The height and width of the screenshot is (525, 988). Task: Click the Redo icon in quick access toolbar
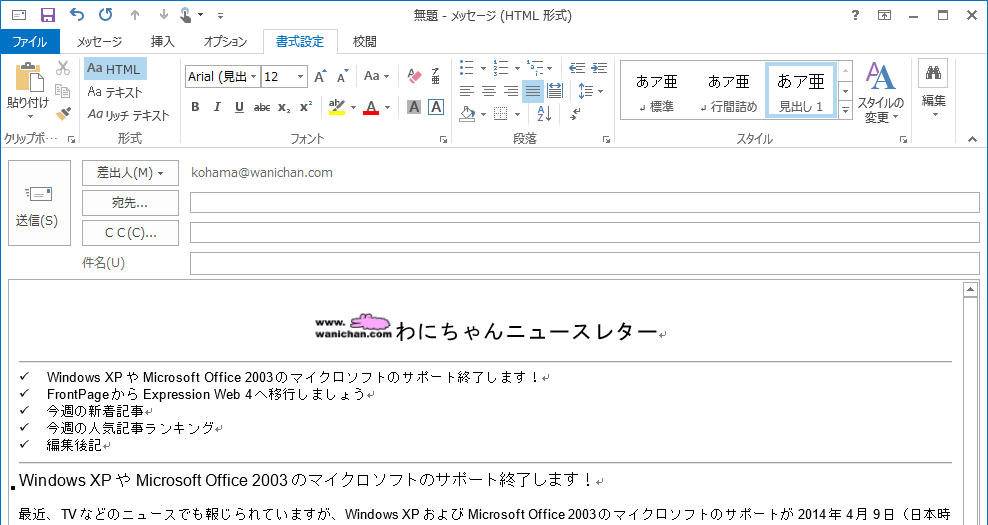point(105,14)
